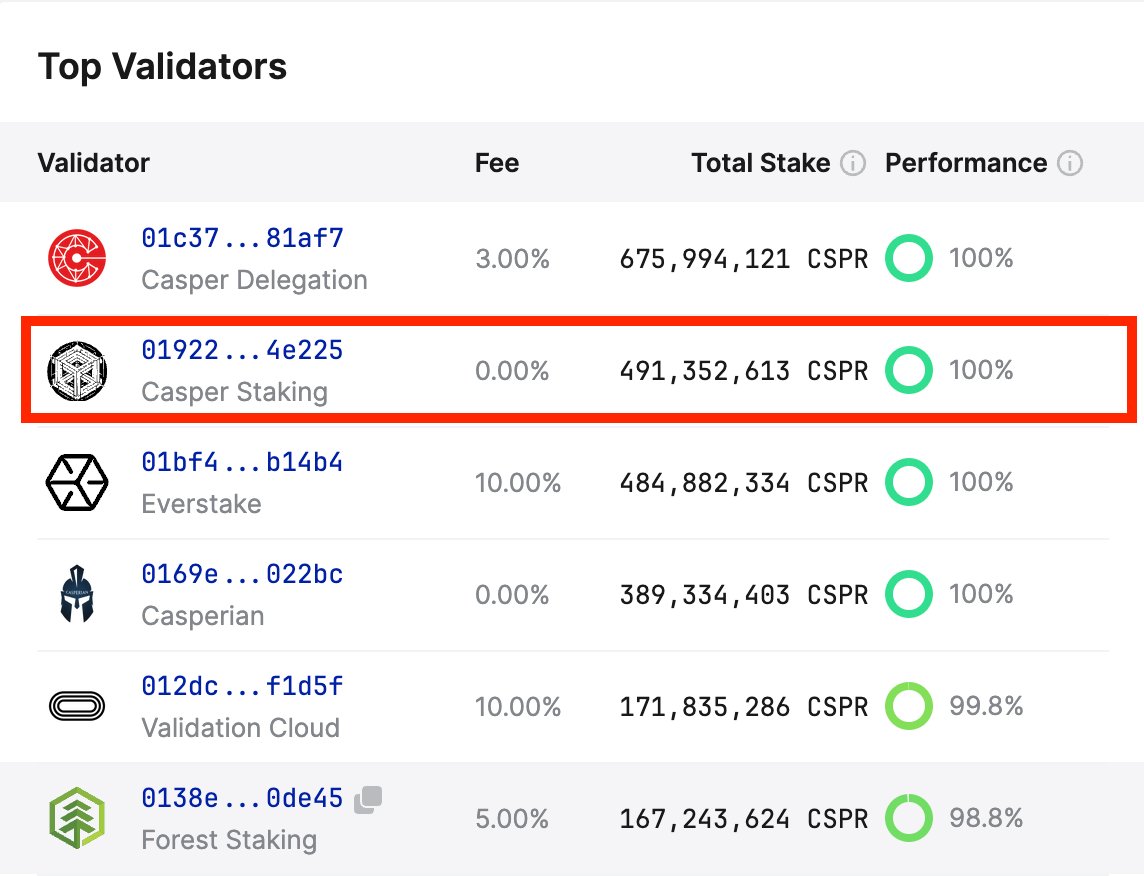Click the 171,835,286 CSPR stake value

point(743,707)
